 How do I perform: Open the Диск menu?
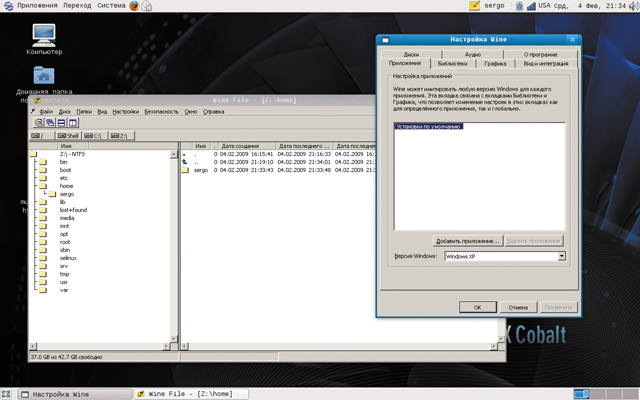pos(64,111)
